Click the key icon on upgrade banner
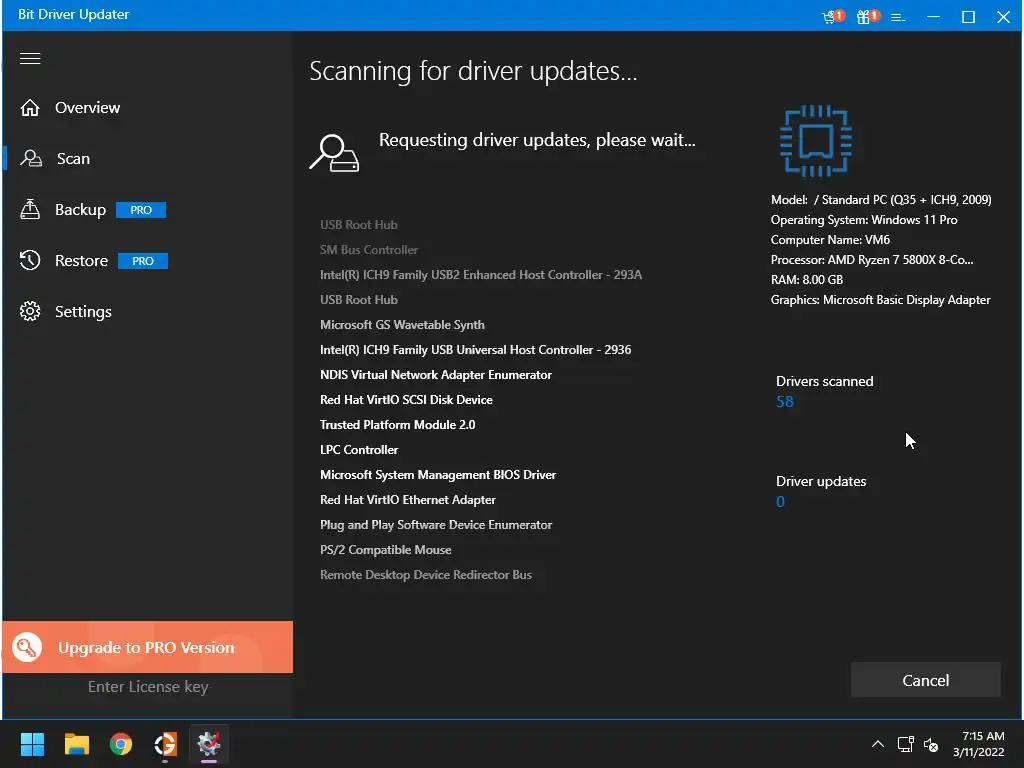1024x768 pixels. (27, 647)
